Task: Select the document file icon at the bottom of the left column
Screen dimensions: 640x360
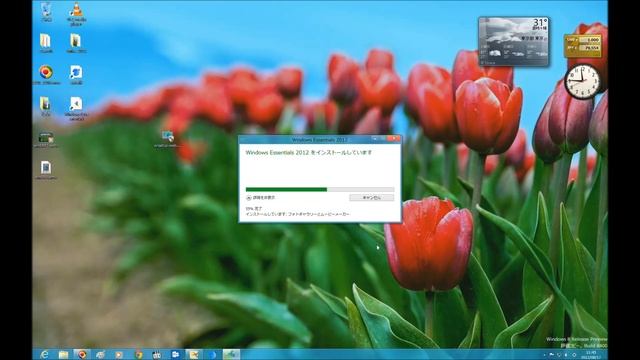Action: point(46,169)
